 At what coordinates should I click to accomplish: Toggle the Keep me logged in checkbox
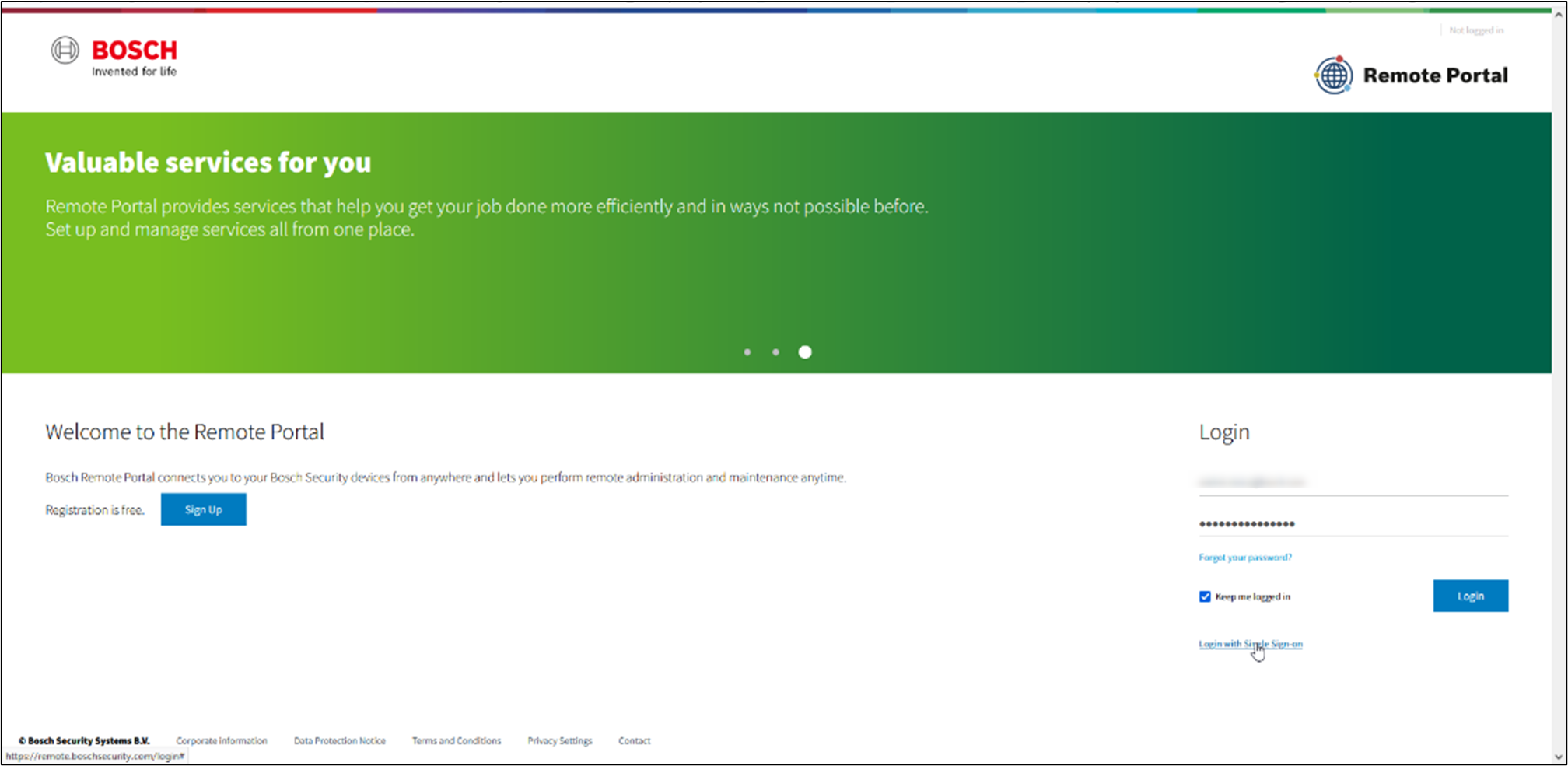tap(1205, 596)
